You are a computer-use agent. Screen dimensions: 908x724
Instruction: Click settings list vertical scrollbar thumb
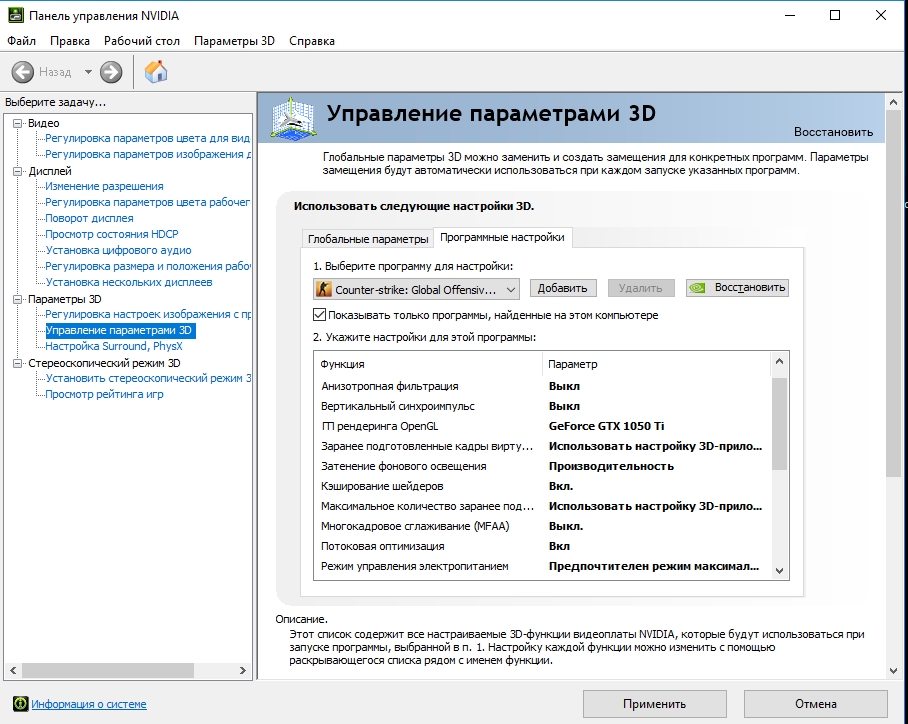(x=779, y=424)
